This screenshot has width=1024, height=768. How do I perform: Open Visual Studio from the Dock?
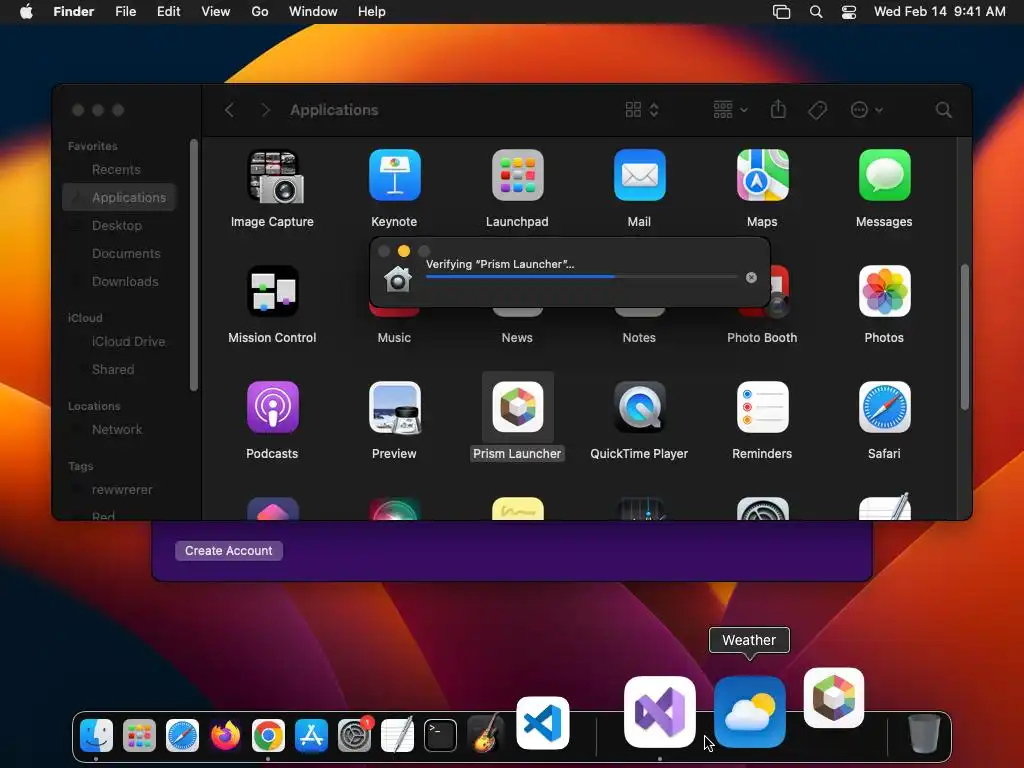(x=660, y=712)
